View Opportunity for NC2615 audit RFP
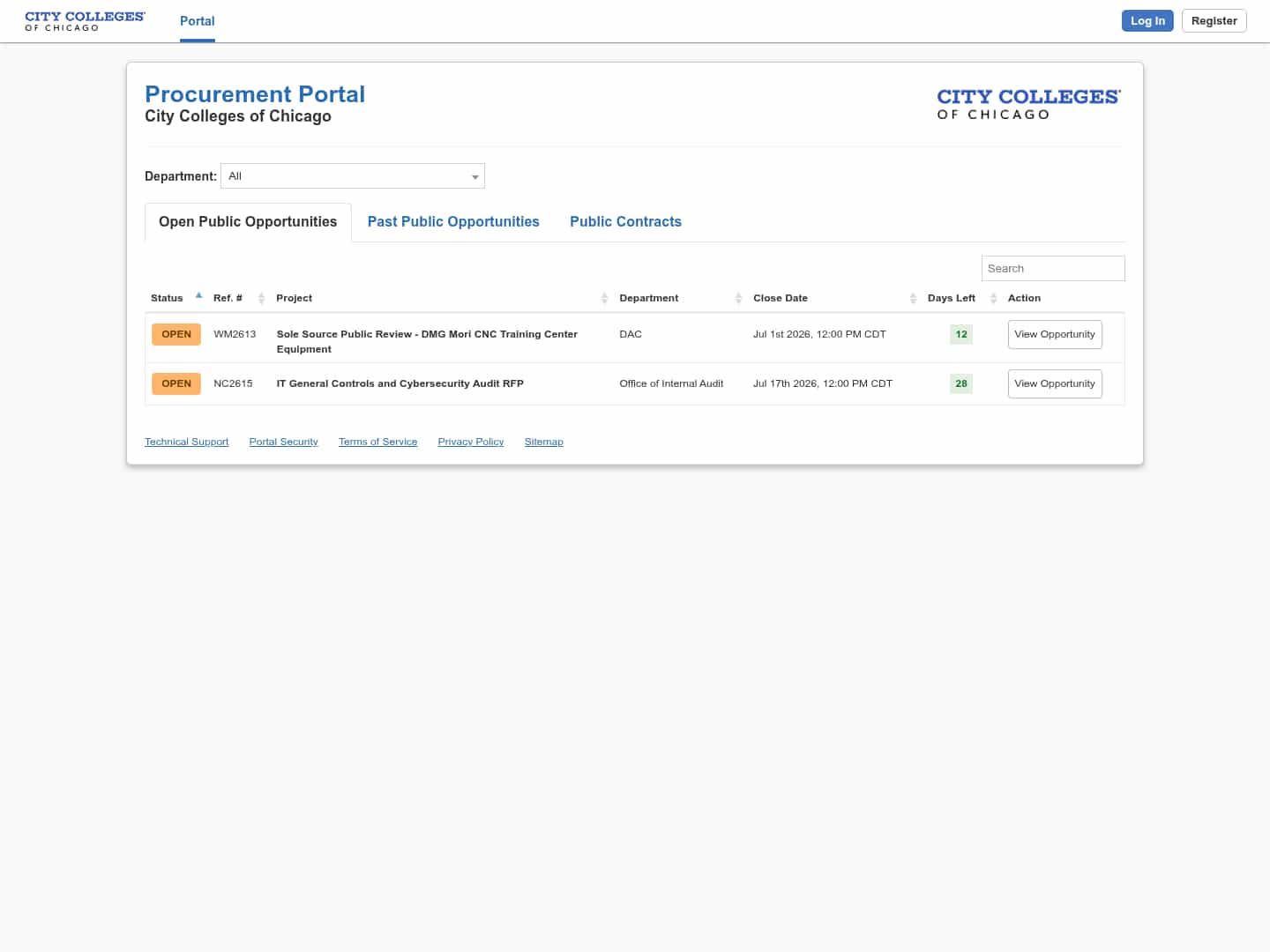1270x952 pixels. [1055, 384]
